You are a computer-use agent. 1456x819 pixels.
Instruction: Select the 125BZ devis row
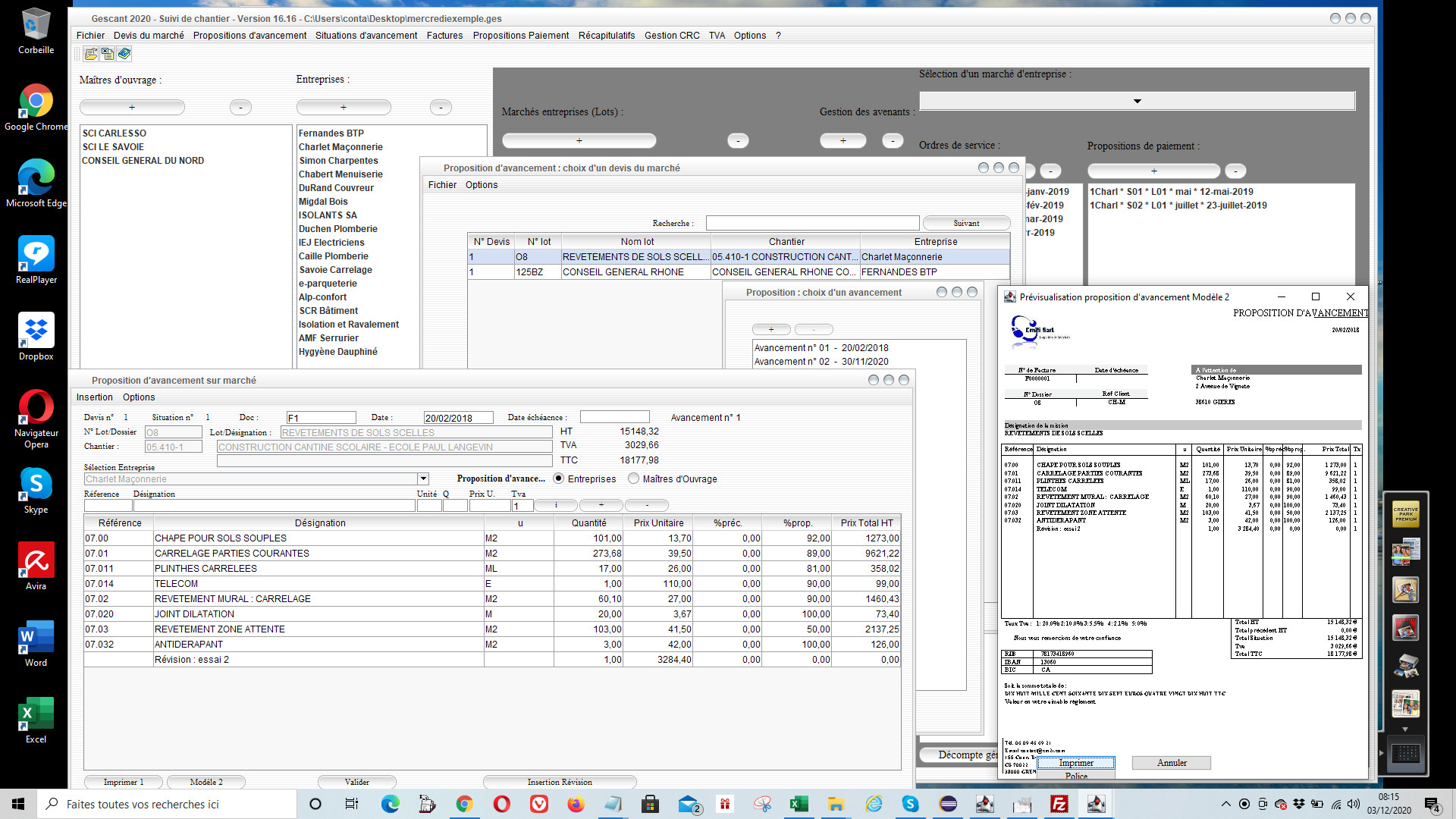point(739,272)
